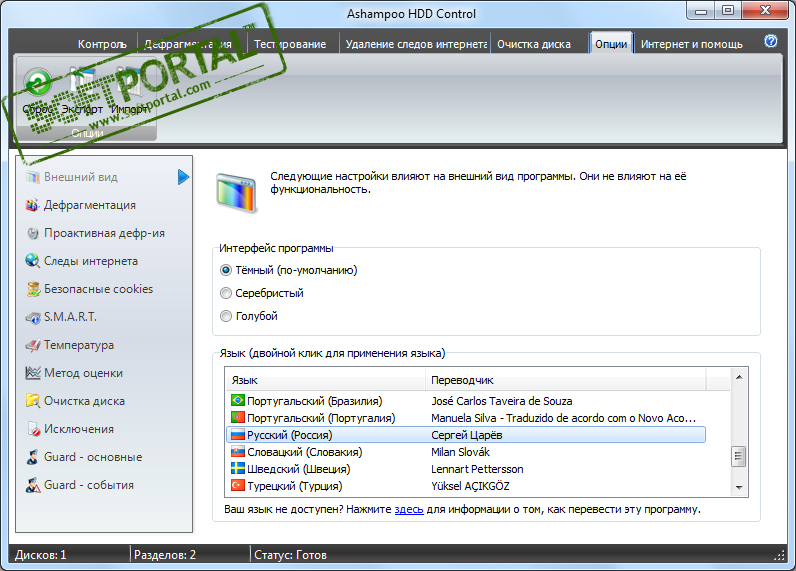Image resolution: width=796 pixels, height=571 pixels.
Task: Go to Удаление следов интернета tab
Action: point(416,44)
